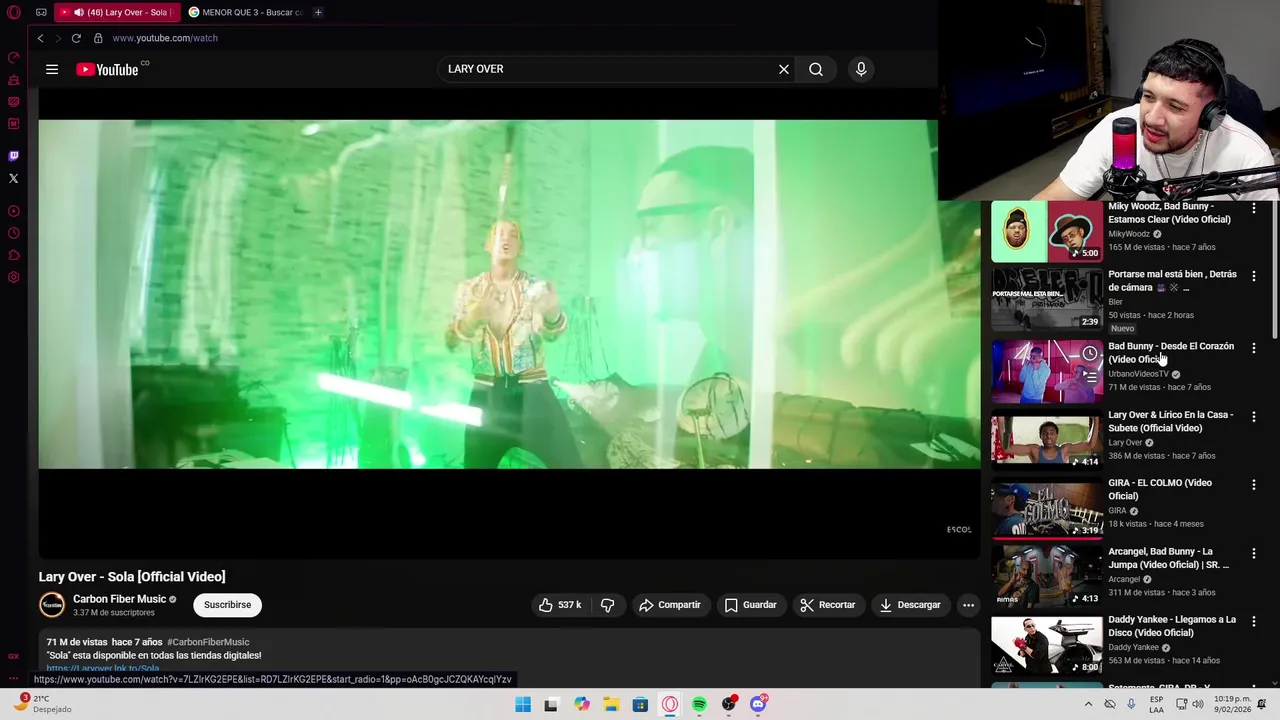The image size is (1280, 720).
Task: Open the sidebar history clock icon
Action: pos(14,233)
